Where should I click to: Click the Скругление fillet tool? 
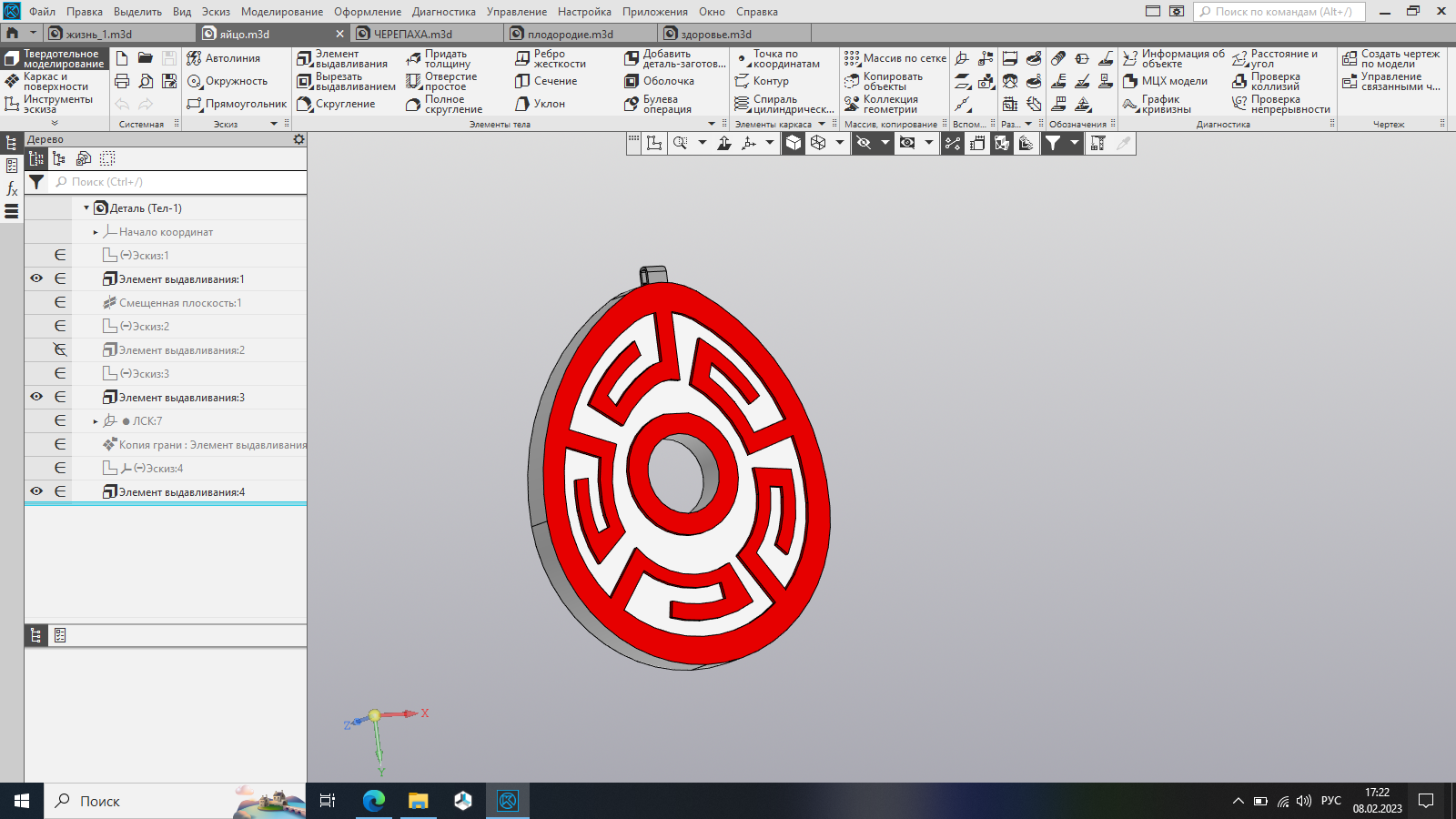pyautogui.click(x=336, y=104)
